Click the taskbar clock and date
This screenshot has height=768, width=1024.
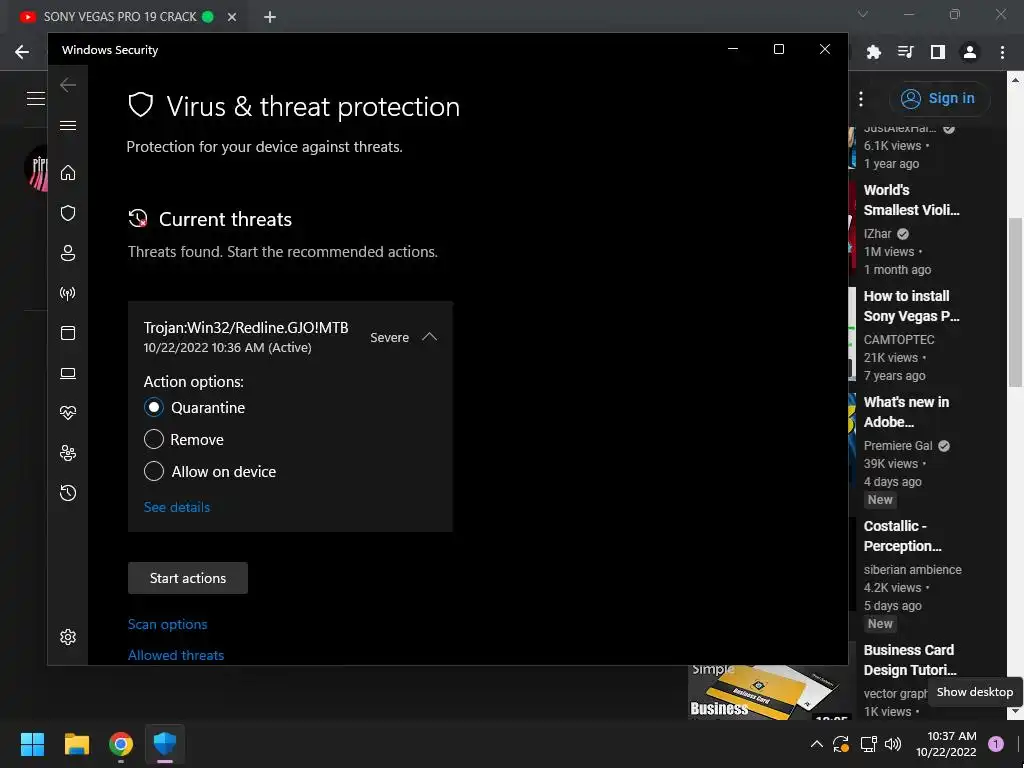pyautogui.click(x=946, y=744)
